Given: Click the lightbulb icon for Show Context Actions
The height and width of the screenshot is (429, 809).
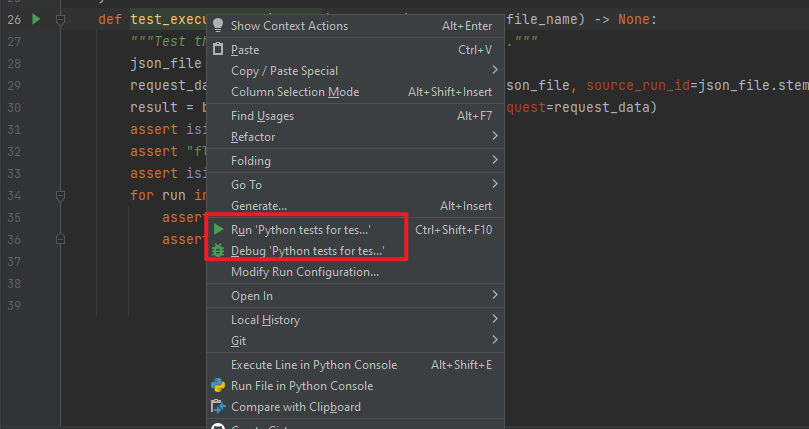Looking at the screenshot, I should coord(218,25).
